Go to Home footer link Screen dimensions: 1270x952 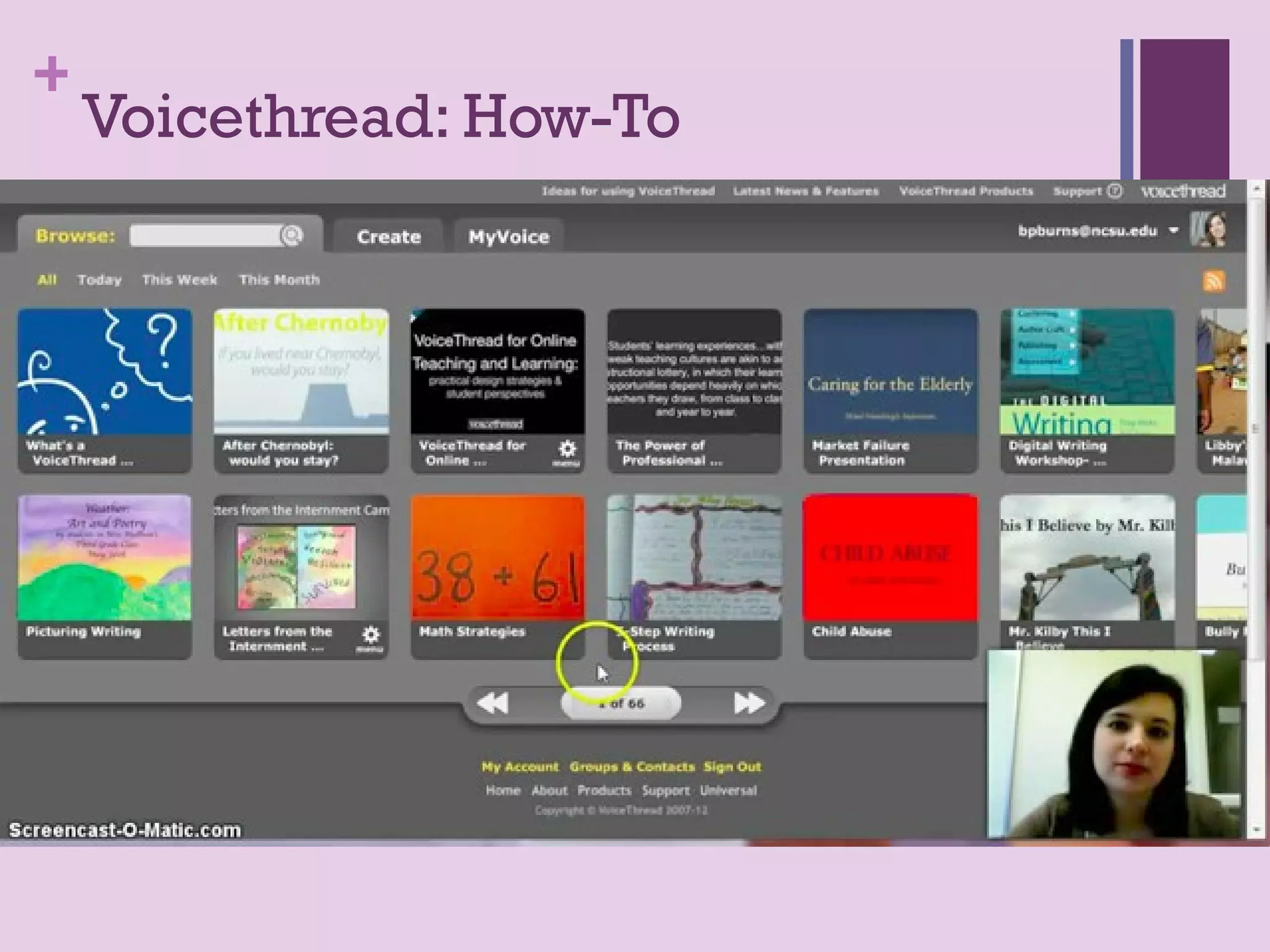503,790
